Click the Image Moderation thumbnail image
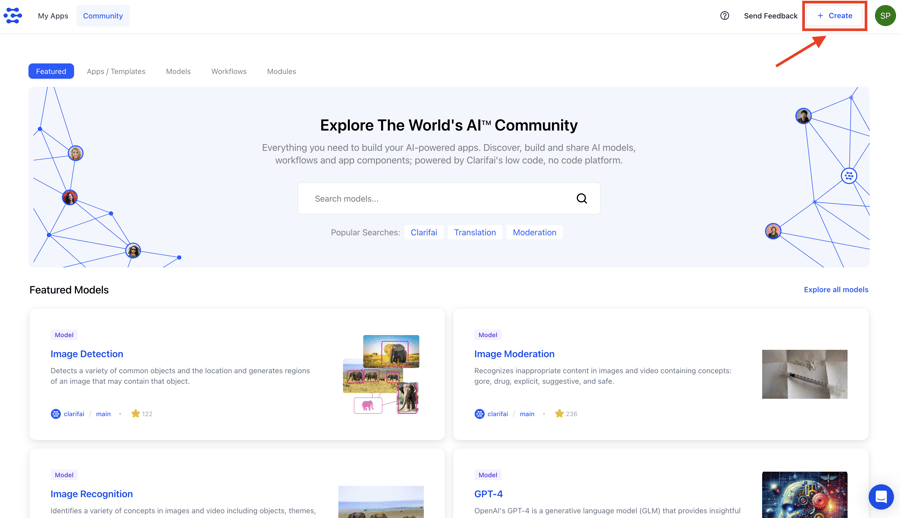This screenshot has width=900, height=518. (804, 374)
